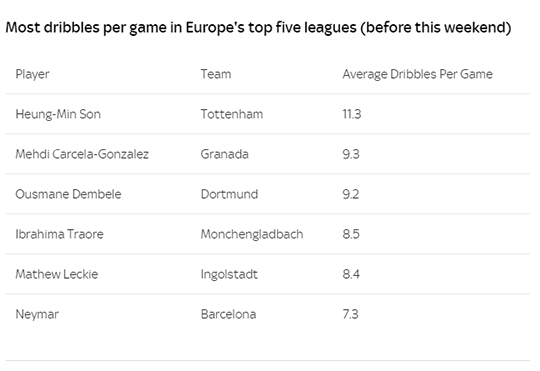
Task: Click the Team column header
Action: pos(216,74)
